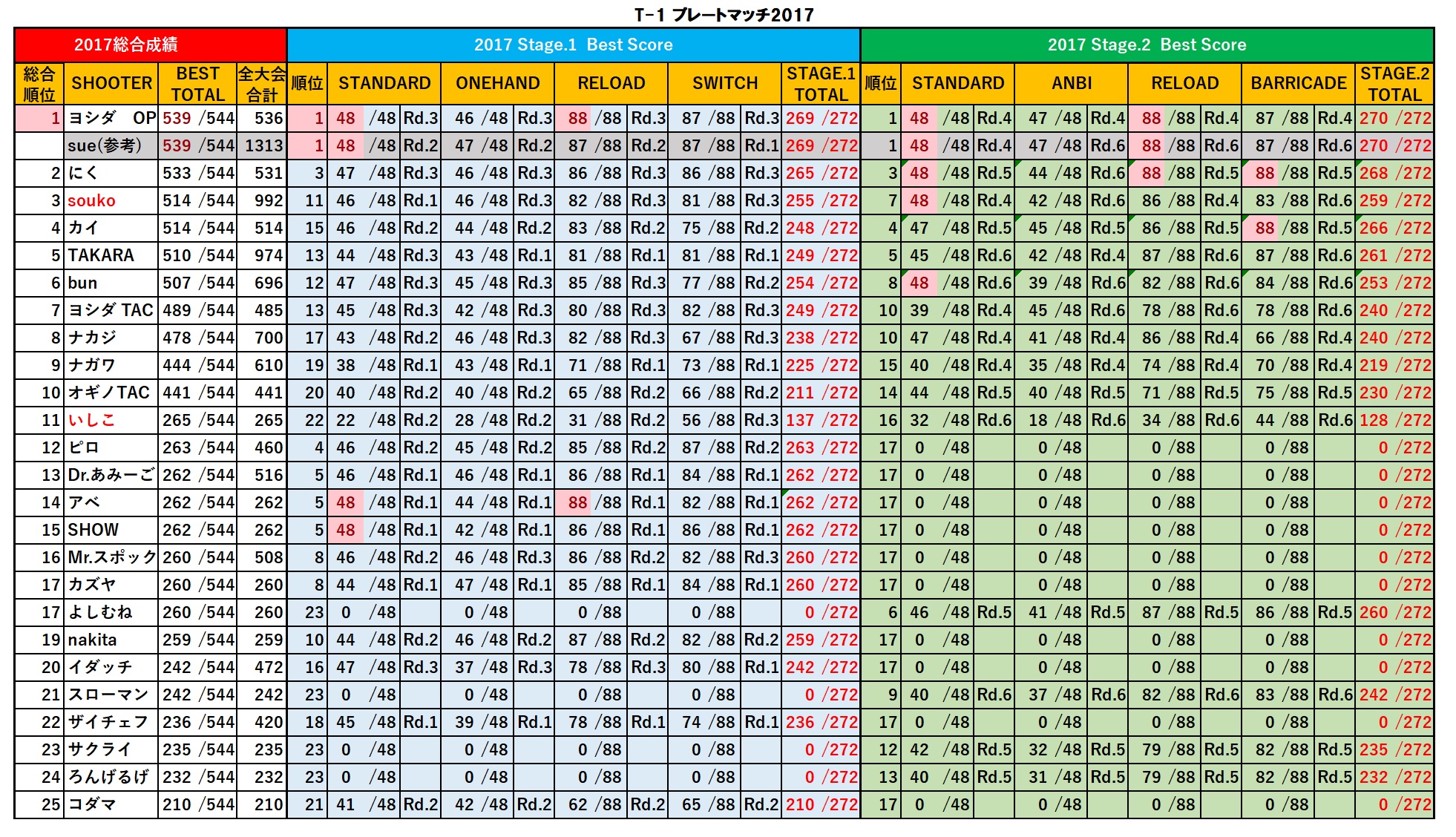
Task: Click 全大会合計 value 700 in ナカジ row
Action: [269, 338]
